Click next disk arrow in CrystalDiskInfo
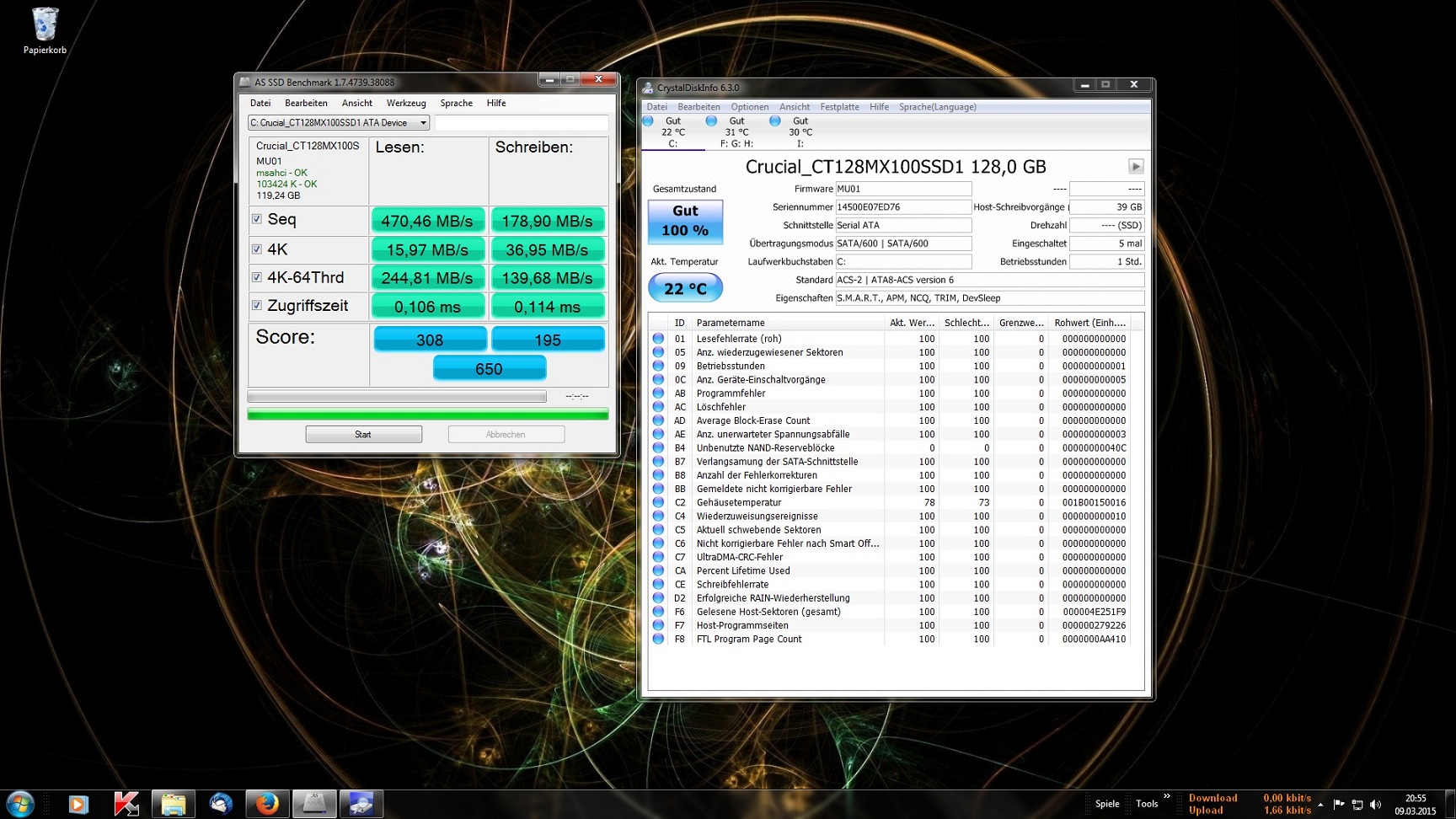The width and height of the screenshot is (1456, 819). click(1136, 166)
